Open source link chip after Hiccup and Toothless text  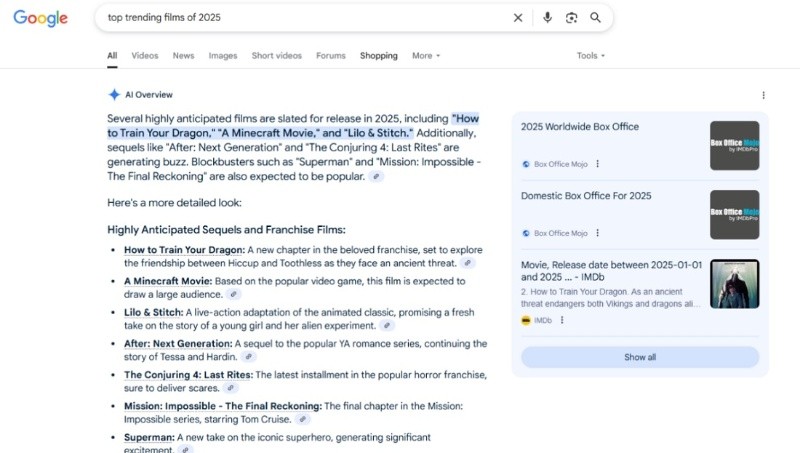[x=467, y=263]
